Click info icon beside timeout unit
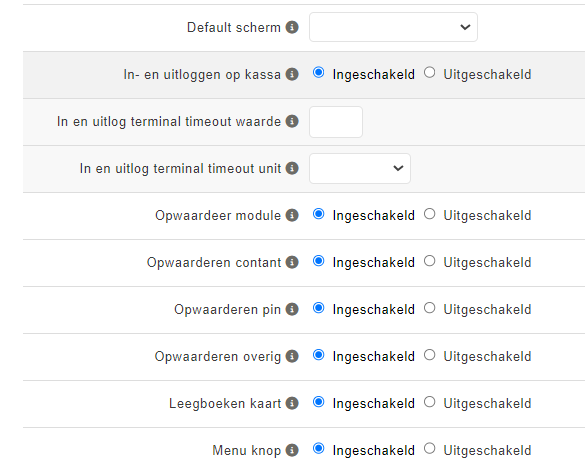 (292, 168)
